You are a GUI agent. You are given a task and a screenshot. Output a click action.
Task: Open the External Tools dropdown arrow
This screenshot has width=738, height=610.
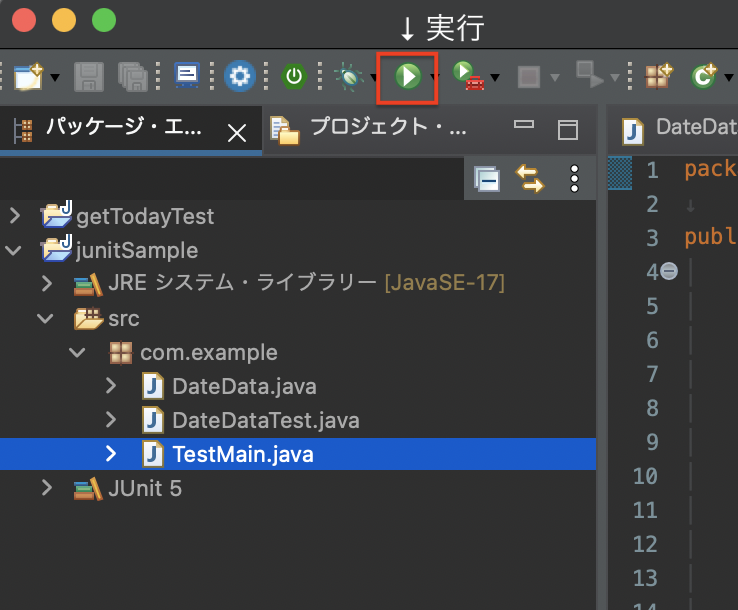[495, 77]
